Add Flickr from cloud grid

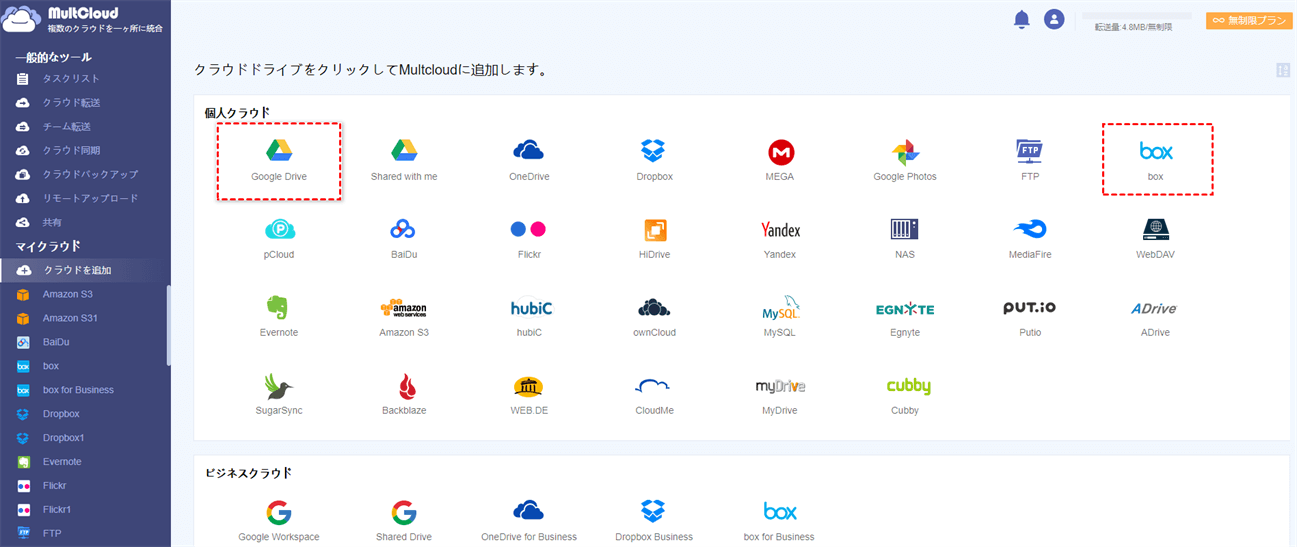pyautogui.click(x=529, y=239)
